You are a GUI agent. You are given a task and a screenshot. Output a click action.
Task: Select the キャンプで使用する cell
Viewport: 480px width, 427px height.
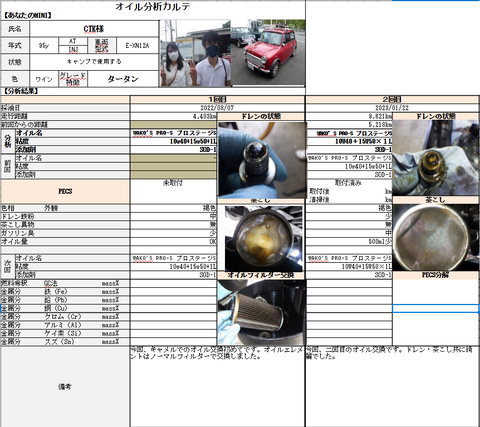(x=94, y=62)
